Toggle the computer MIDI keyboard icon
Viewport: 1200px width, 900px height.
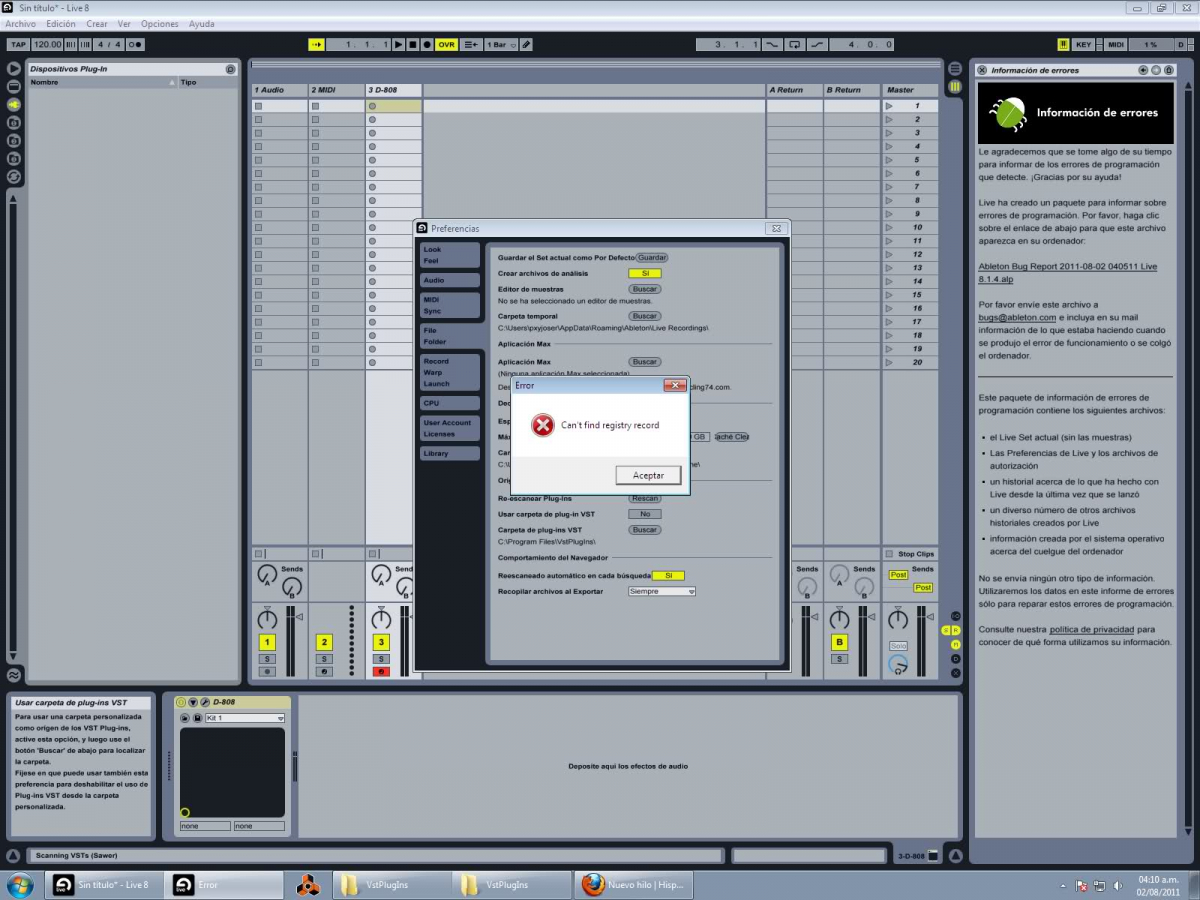point(1064,44)
